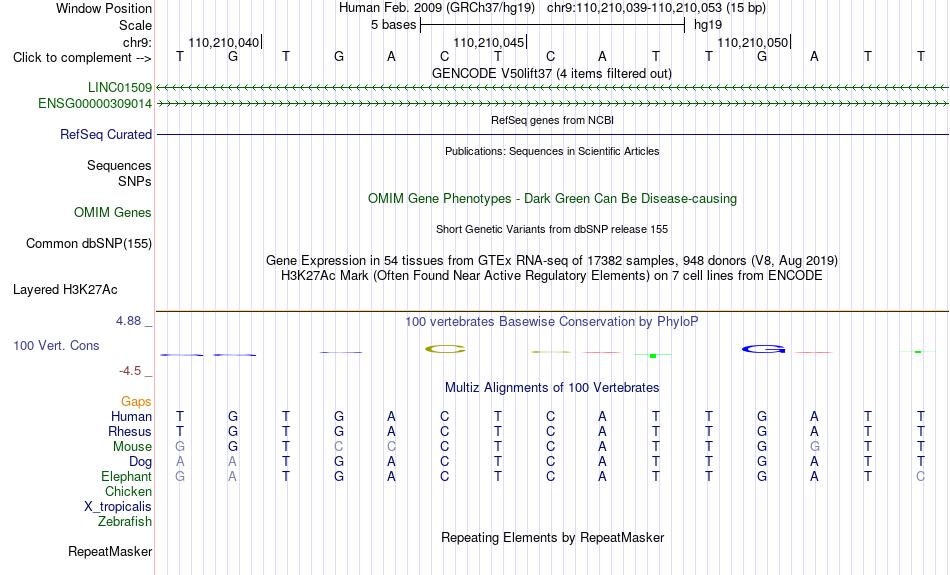Click the large yellow C conservation logo
Screen dimensions: 950x575
pyautogui.click(x=445, y=349)
